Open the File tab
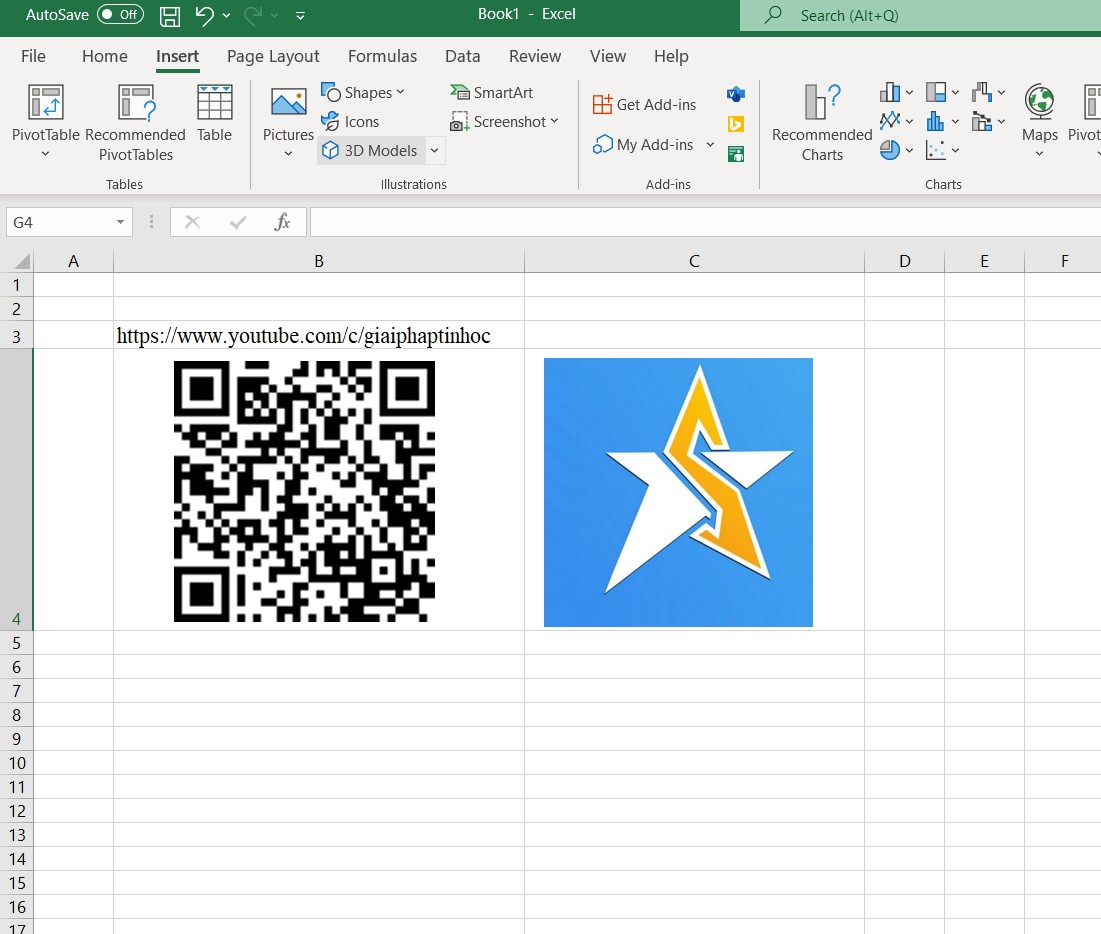The image size is (1101, 934). pyautogui.click(x=33, y=56)
